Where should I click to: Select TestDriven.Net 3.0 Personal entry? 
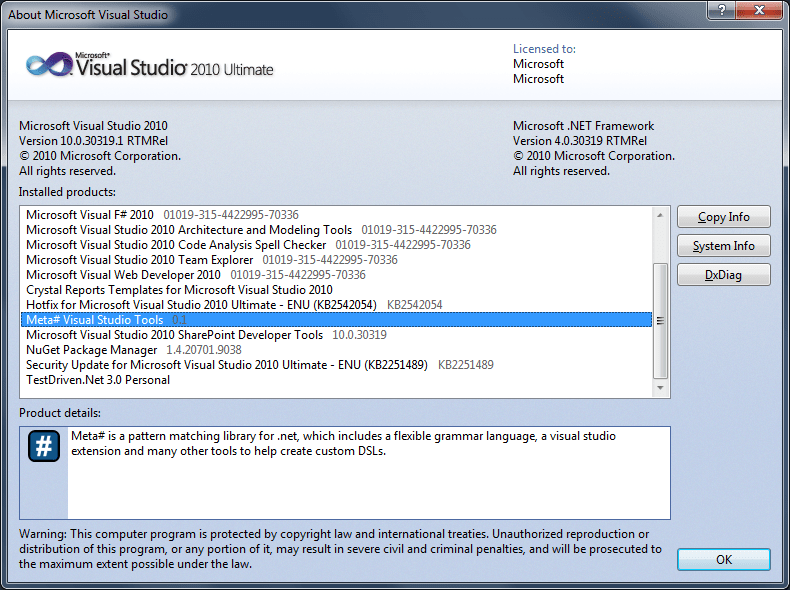click(x=336, y=380)
